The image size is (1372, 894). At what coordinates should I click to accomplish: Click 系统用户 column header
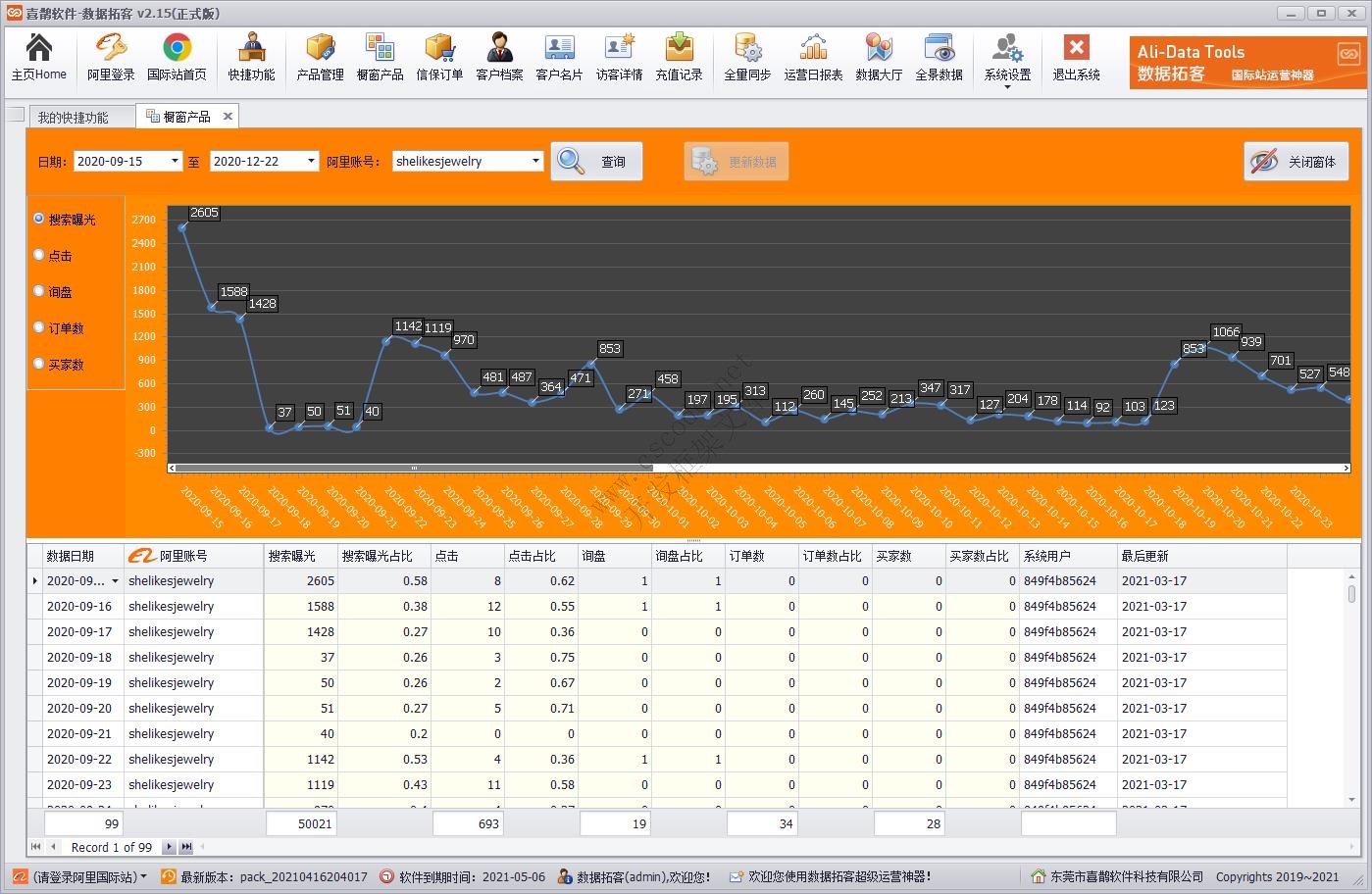(1068, 556)
